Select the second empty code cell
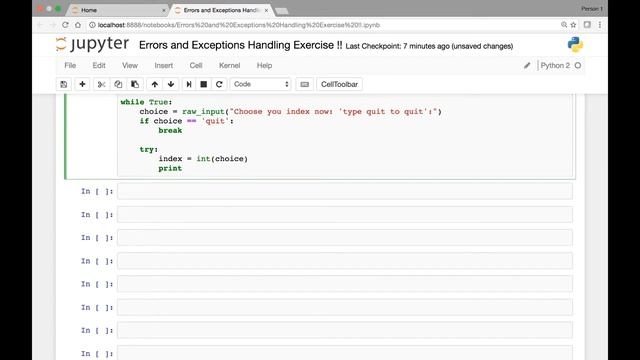This screenshot has height=360, width=640. (x=345, y=215)
